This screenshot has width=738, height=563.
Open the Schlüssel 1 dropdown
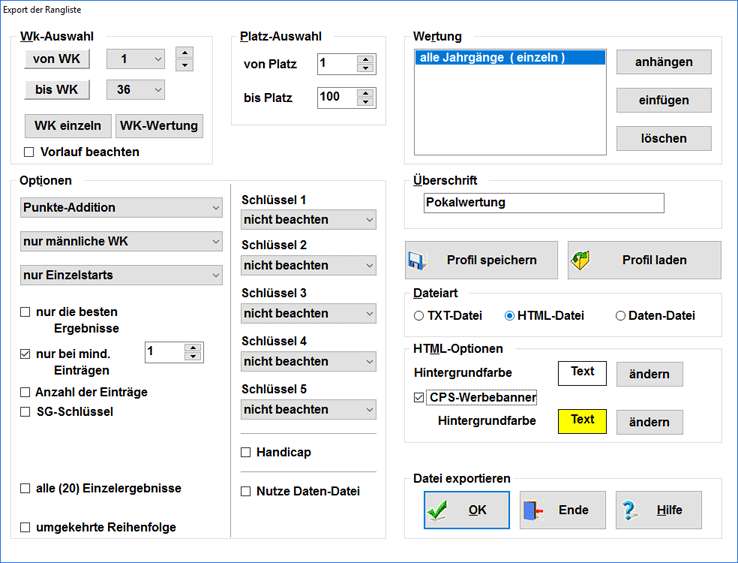click(308, 218)
